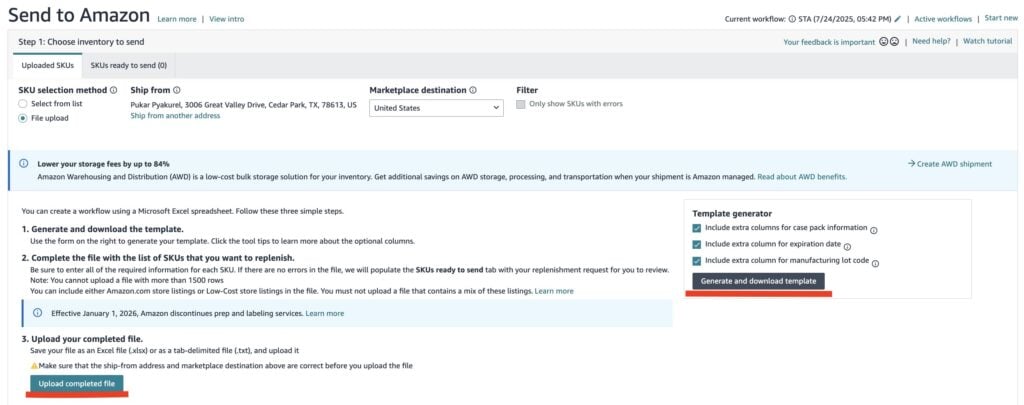Click the happy face feedback icon
1024x405 pixels.
(884, 42)
